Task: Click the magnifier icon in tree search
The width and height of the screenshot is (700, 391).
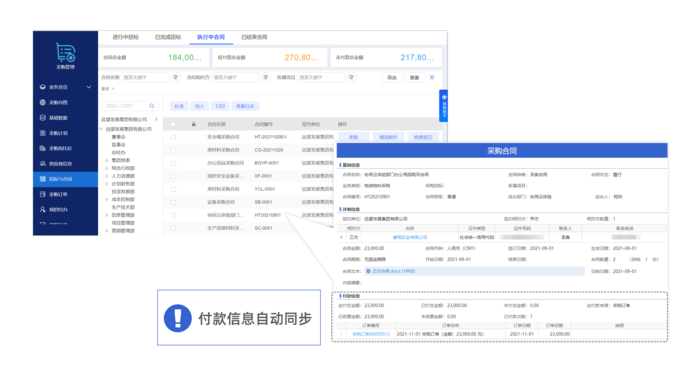Action: pos(152,106)
